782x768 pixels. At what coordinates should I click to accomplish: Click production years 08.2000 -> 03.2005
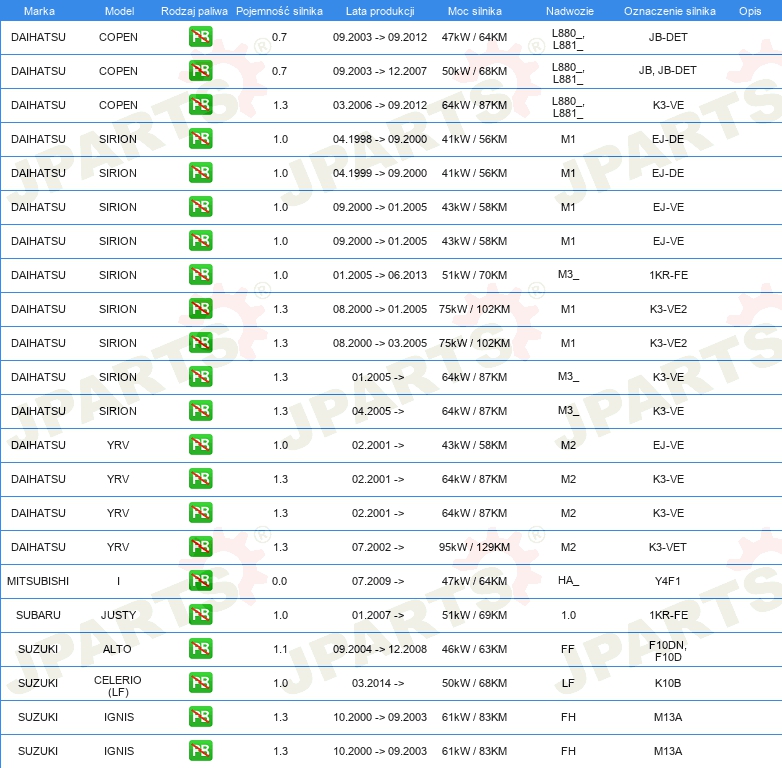click(x=380, y=343)
